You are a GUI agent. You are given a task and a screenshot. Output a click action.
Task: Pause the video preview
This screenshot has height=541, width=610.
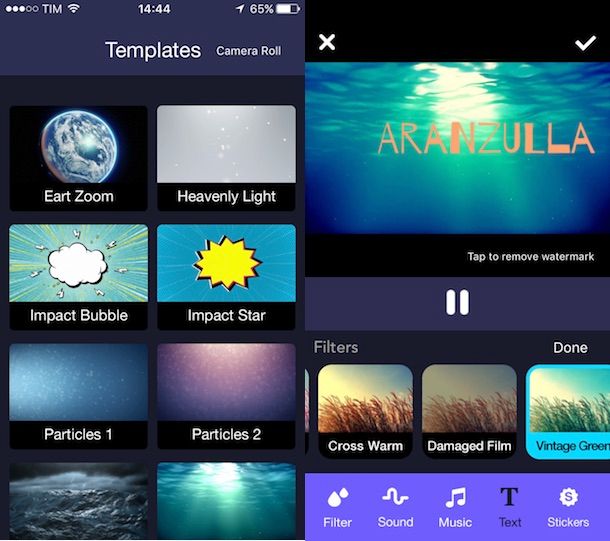[457, 302]
